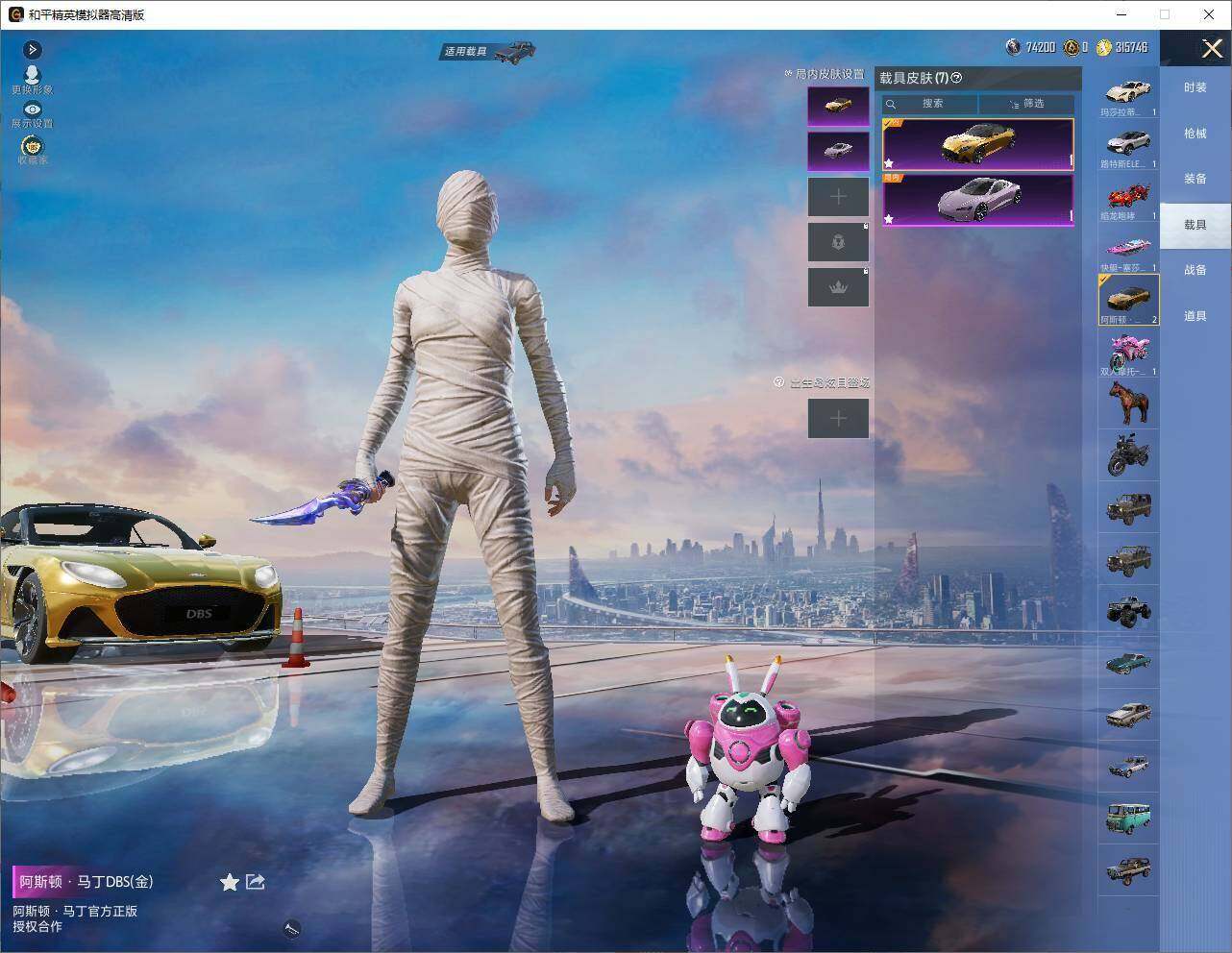Click the 74200 silver currency counter
Viewport: 1232px width, 953px height.
click(x=1030, y=47)
